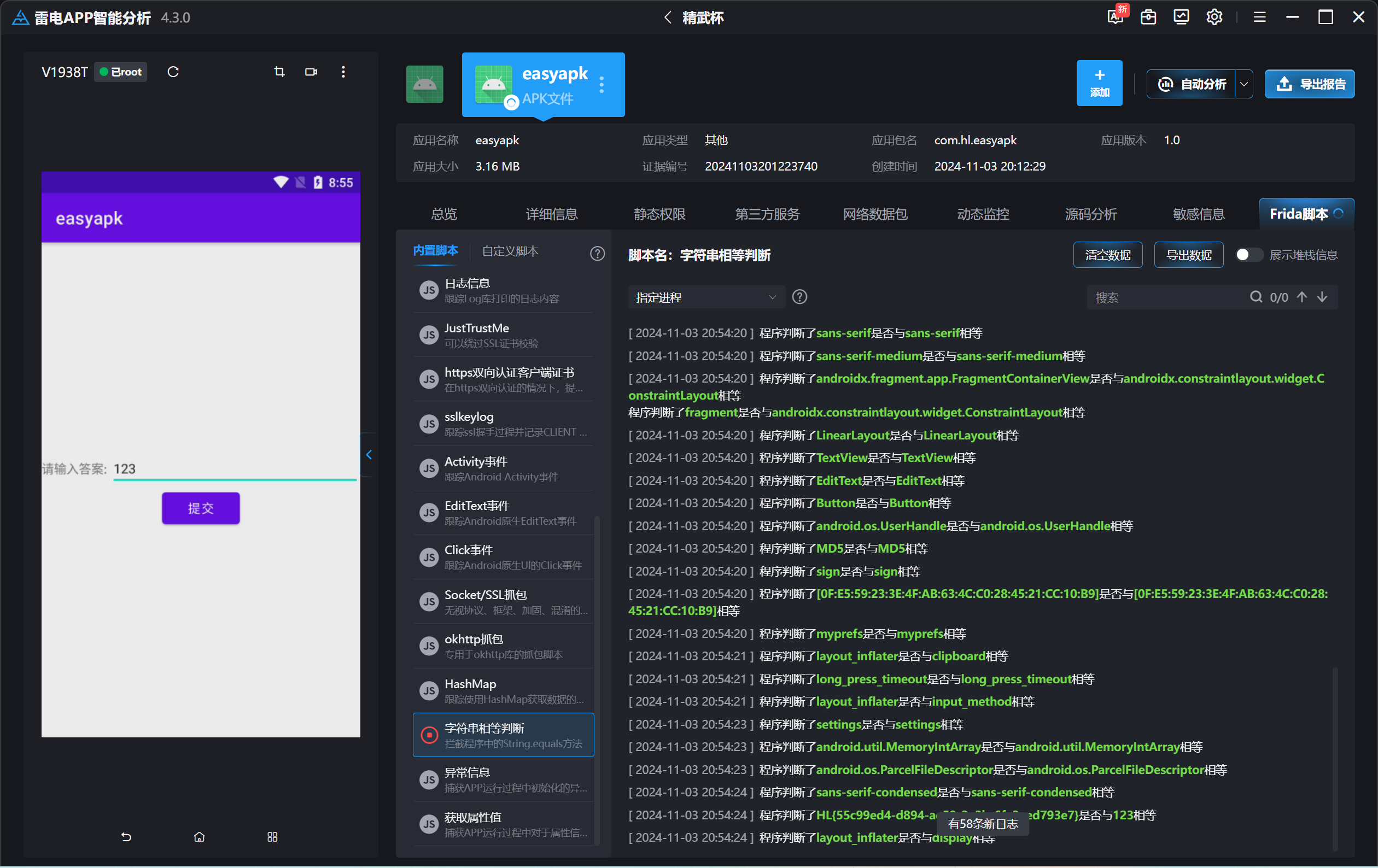Click the emulator crop/screenshot icon
The width and height of the screenshot is (1378, 868).
pyautogui.click(x=279, y=72)
